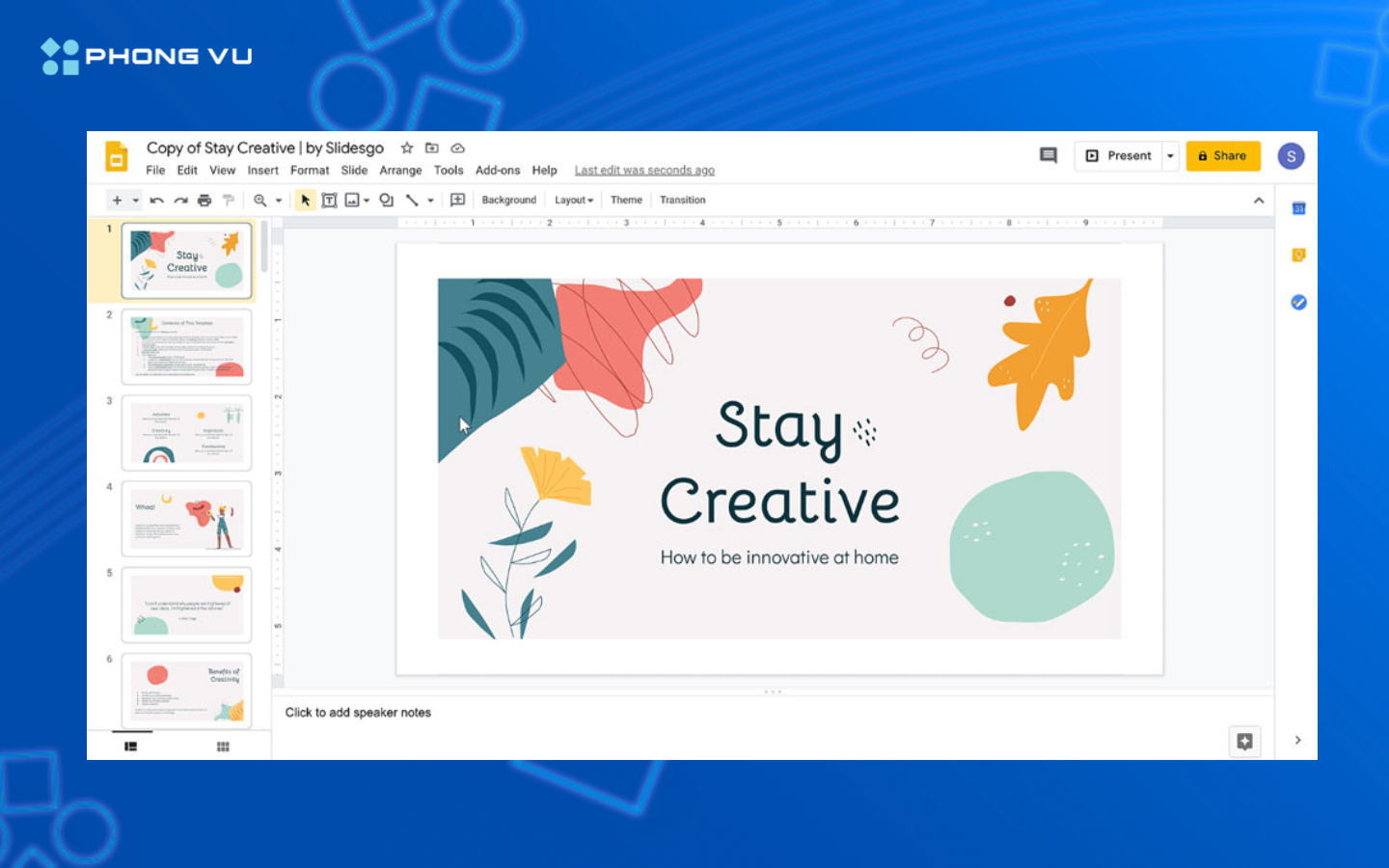The width and height of the screenshot is (1389, 868).
Task: Star the presentation title
Action: [407, 149]
